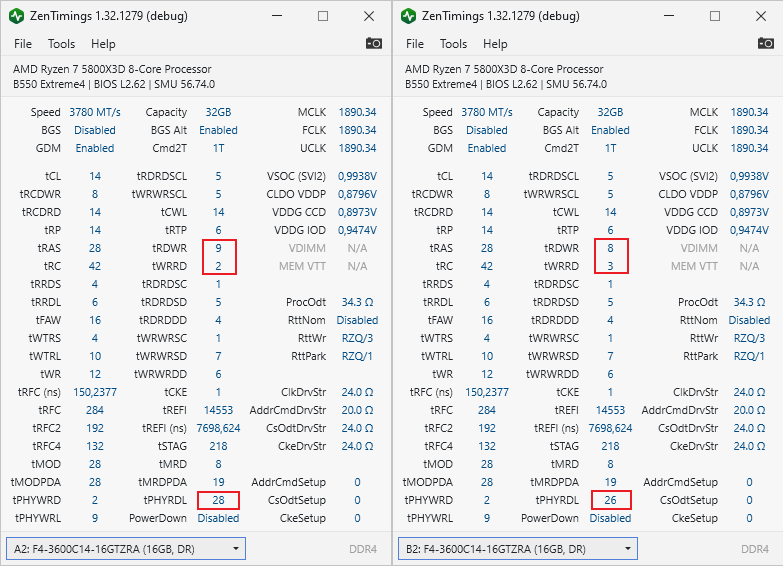The height and width of the screenshot is (566, 783).
Task: Click tRFC value 284 in right window
Action: (487, 410)
